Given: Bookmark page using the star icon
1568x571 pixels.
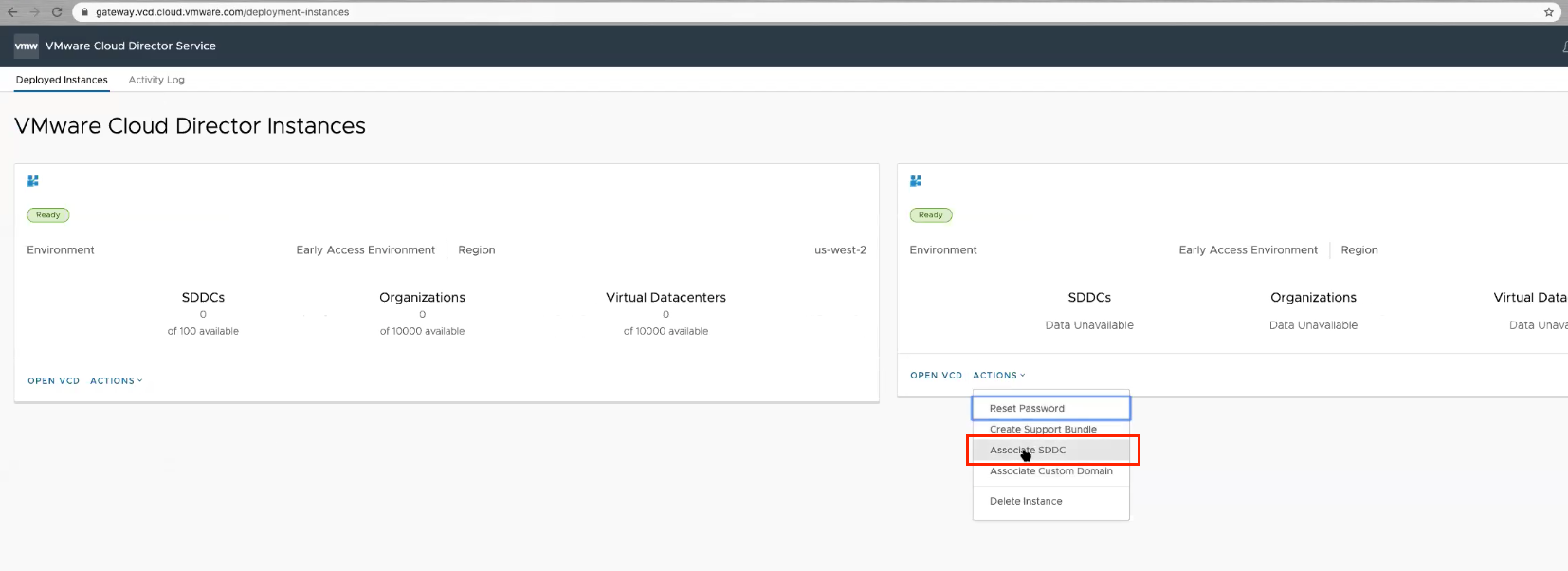Looking at the screenshot, I should 1549,12.
